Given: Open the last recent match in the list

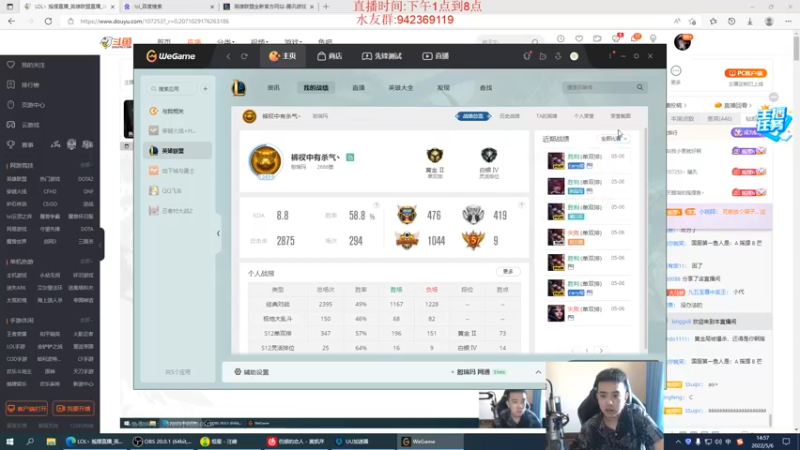Looking at the screenshot, I should 588,313.
